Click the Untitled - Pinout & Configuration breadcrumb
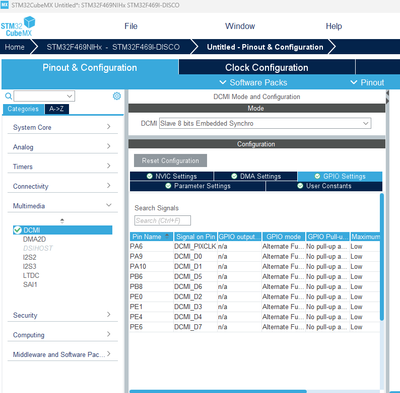The height and width of the screenshot is (393, 400). (x=265, y=47)
